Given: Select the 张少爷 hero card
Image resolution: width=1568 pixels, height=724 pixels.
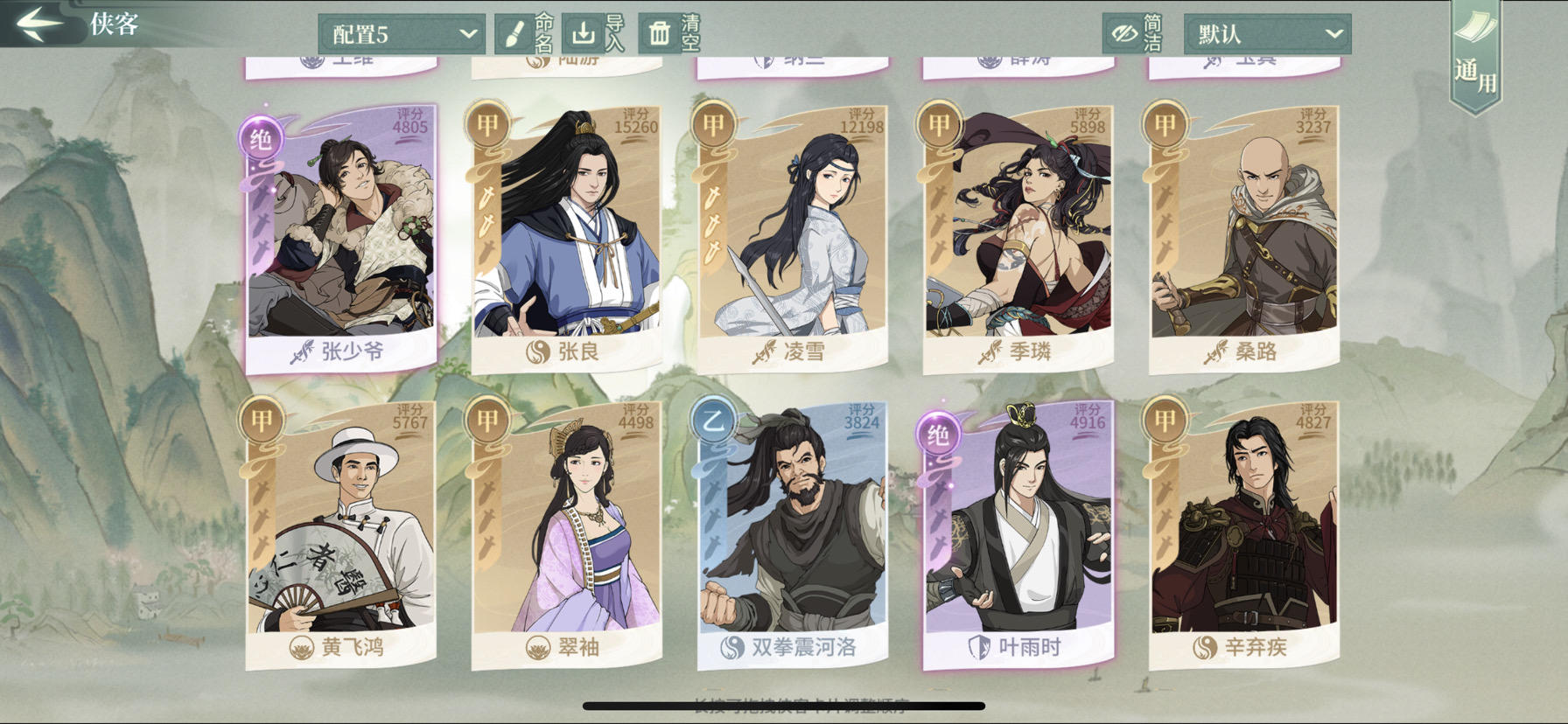Looking at the screenshot, I should [341, 239].
